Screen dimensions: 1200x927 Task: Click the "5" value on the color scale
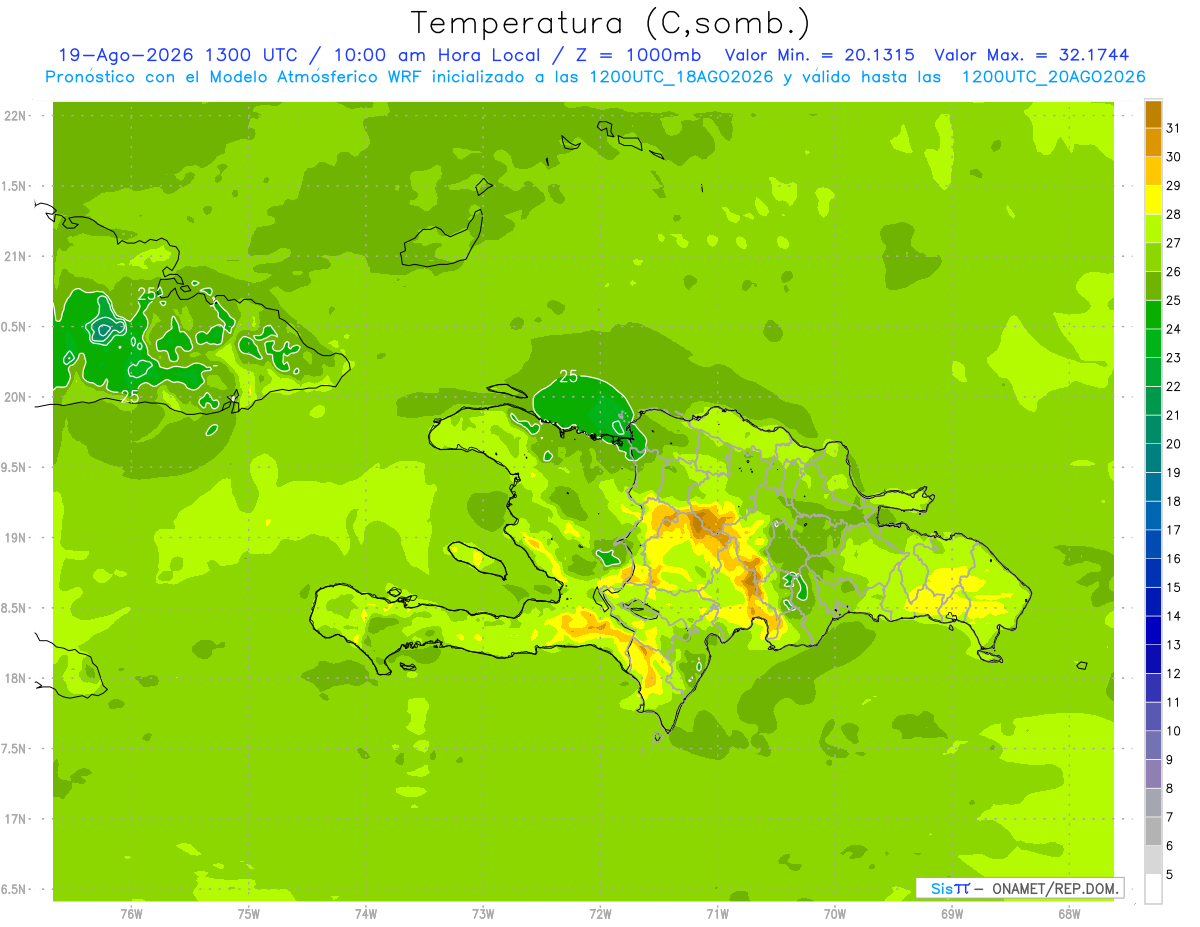[1170, 874]
